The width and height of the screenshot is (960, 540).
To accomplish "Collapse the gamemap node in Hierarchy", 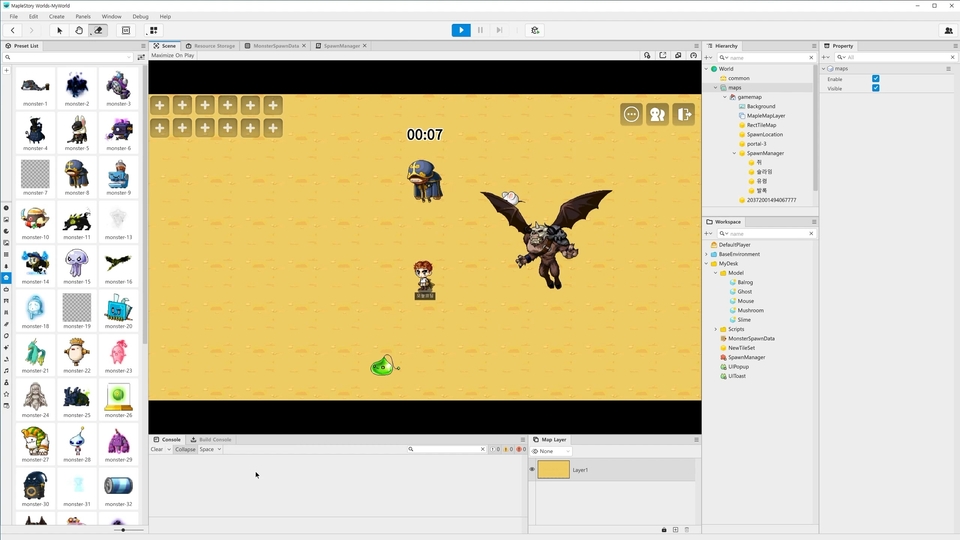I will 725,97.
